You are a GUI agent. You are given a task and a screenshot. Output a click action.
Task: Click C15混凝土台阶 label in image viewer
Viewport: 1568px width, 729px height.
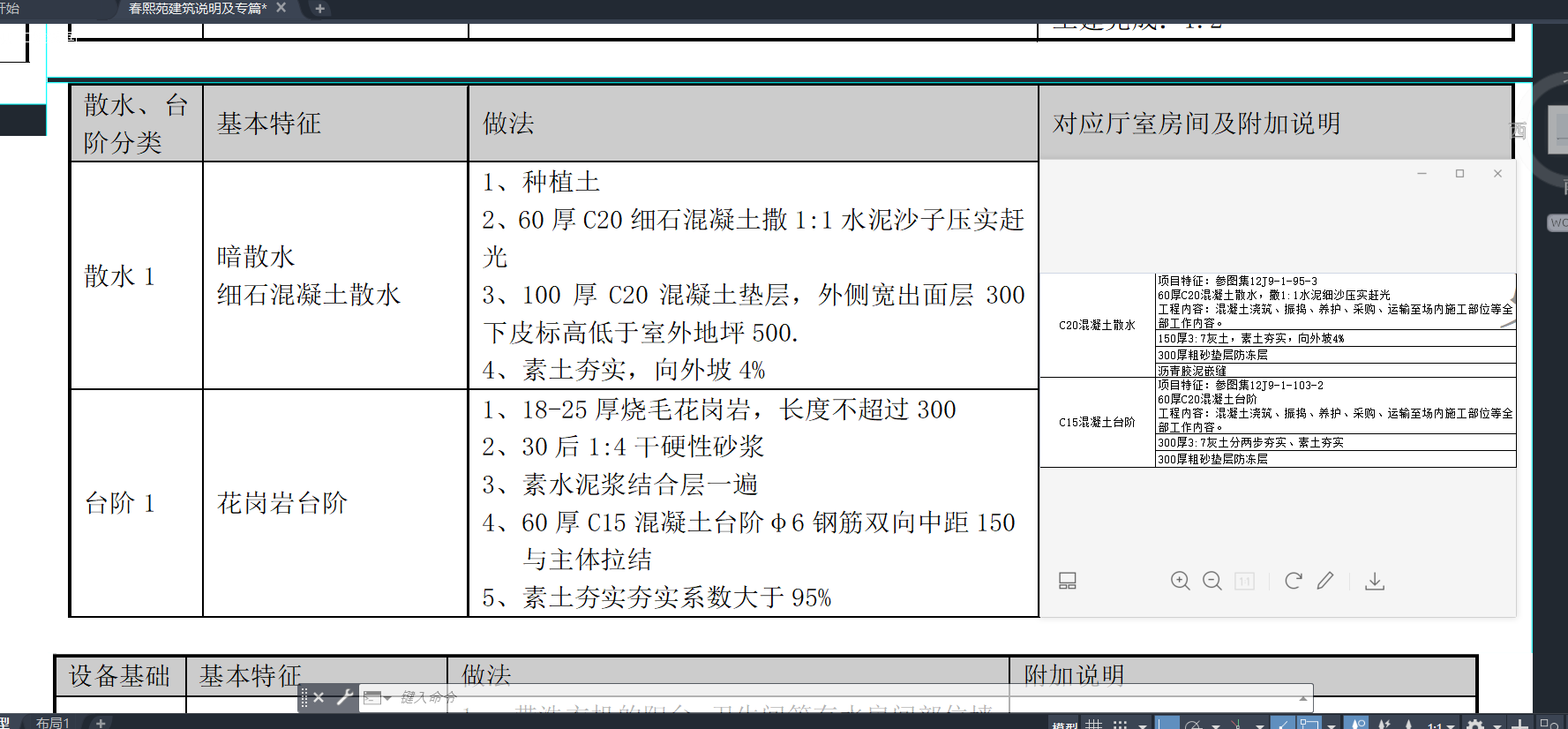tap(1097, 422)
